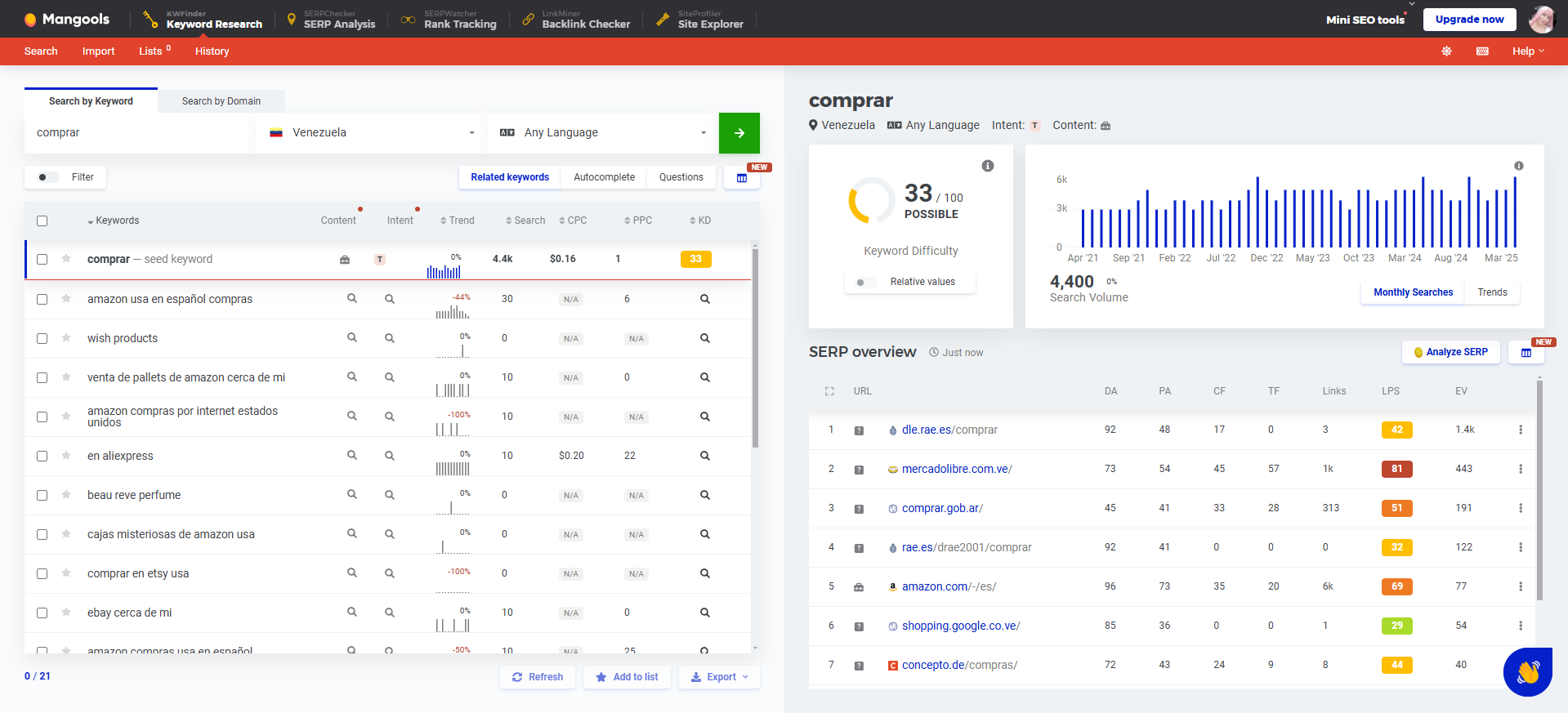This screenshot has height=713, width=1568.
Task: Sort by CPC column
Action: [573, 221]
